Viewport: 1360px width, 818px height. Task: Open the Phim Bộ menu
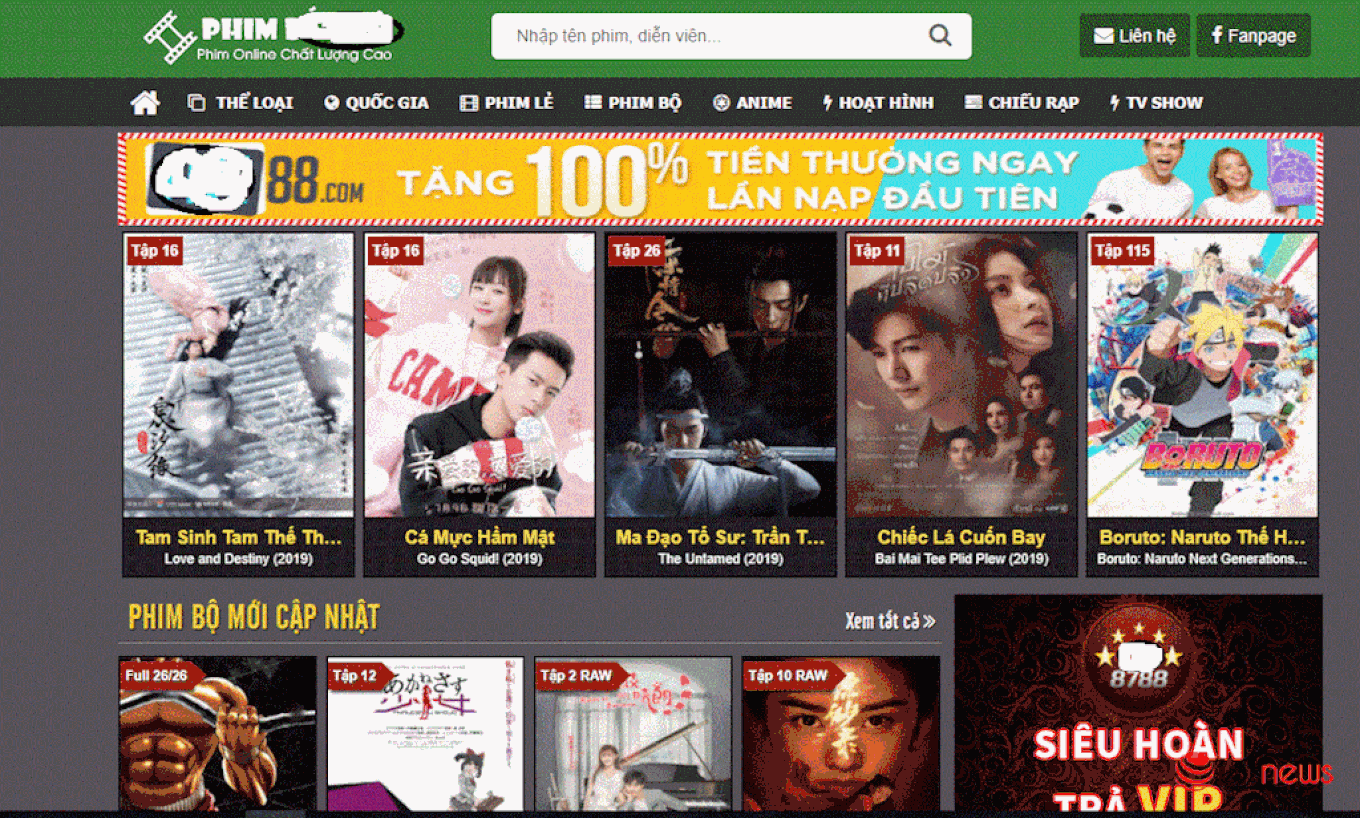click(633, 103)
